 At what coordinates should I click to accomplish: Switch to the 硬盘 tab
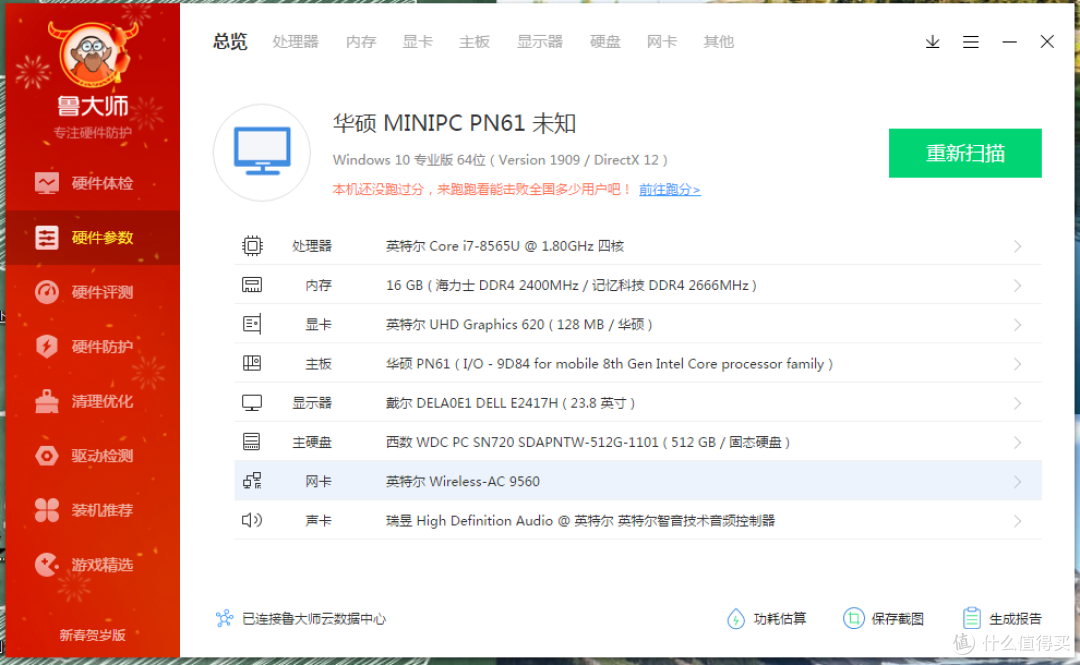pyautogui.click(x=605, y=41)
